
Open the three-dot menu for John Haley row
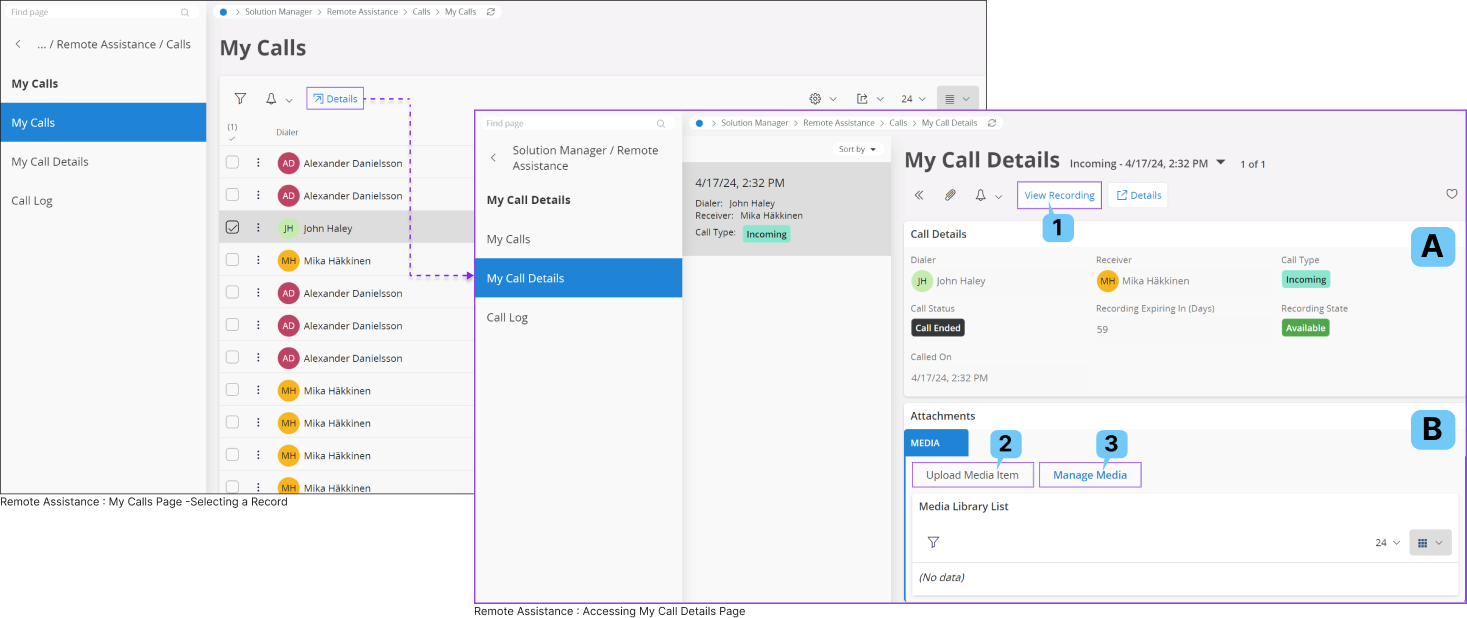point(258,228)
